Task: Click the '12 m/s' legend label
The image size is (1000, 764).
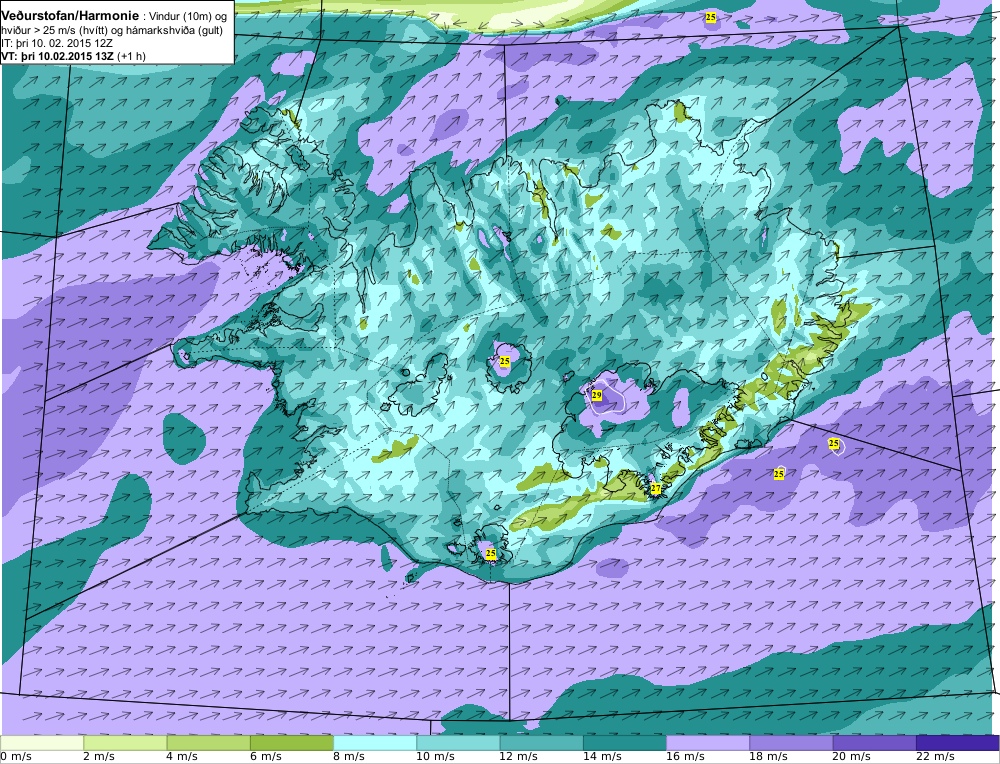Action: coord(518,757)
